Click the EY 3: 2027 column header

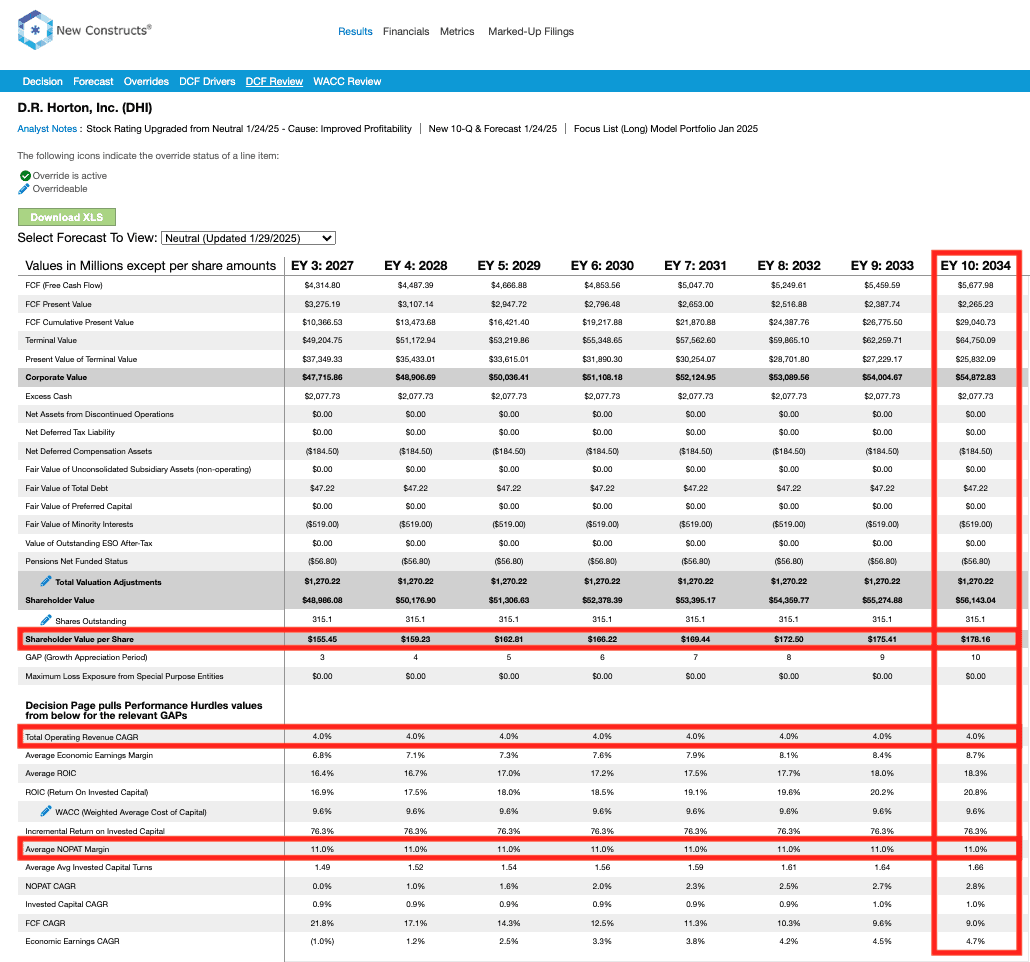[322, 265]
